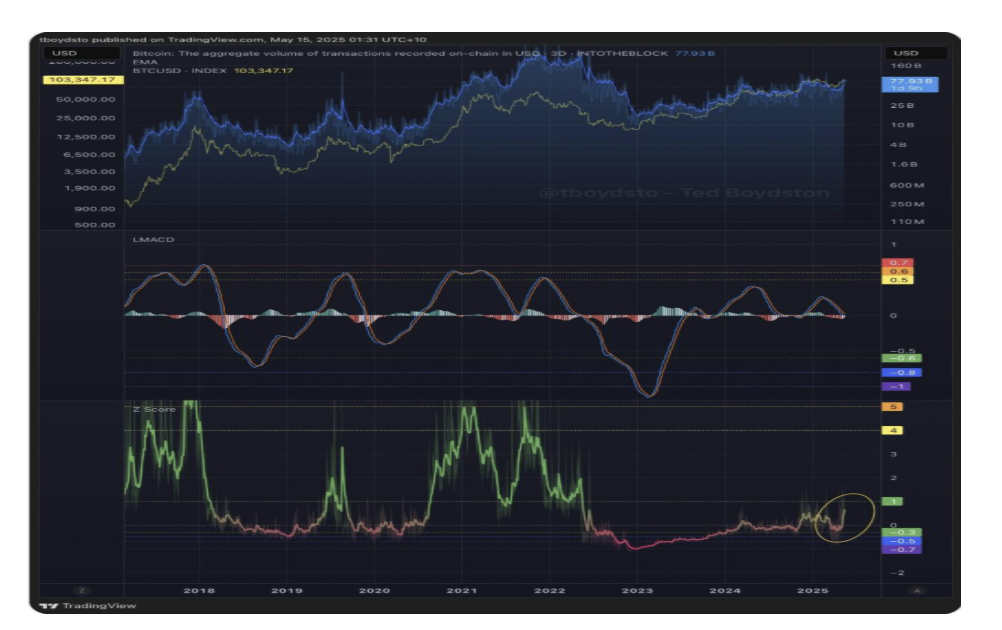The height and width of the screenshot is (630, 1002).
Task: Click the 50,000.00 price scale value
Action: click(86, 100)
